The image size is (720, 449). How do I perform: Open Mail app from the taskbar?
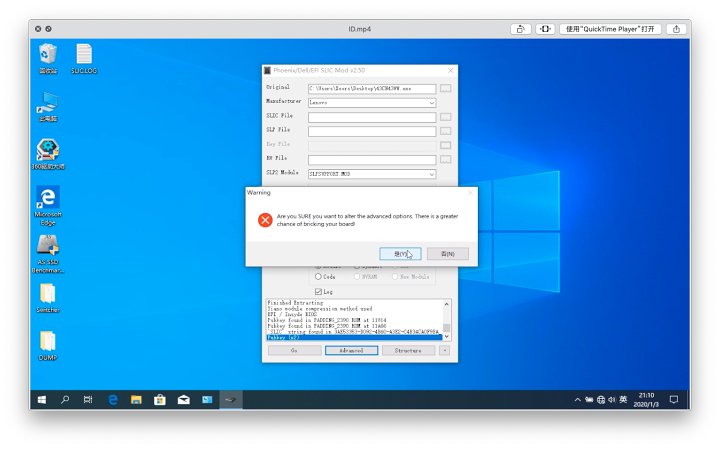(184, 399)
